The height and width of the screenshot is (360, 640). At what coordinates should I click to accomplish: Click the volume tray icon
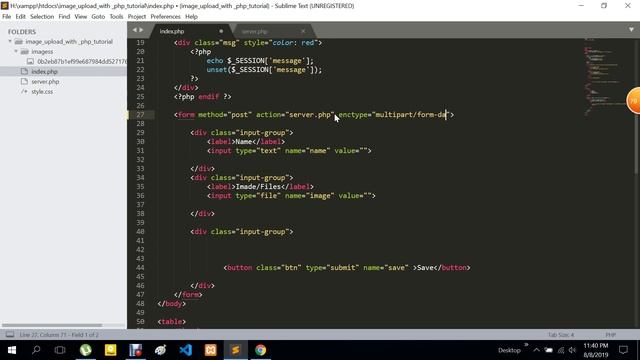(572, 350)
